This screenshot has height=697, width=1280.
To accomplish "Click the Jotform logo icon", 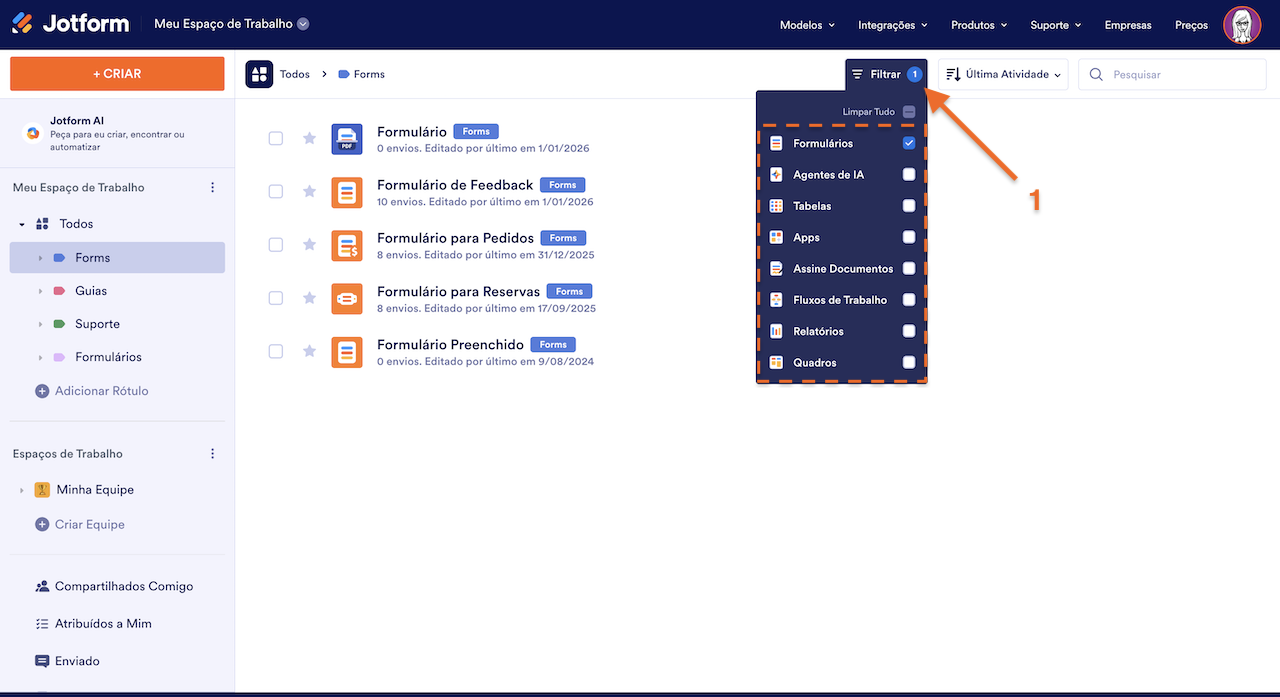I will coord(22,24).
